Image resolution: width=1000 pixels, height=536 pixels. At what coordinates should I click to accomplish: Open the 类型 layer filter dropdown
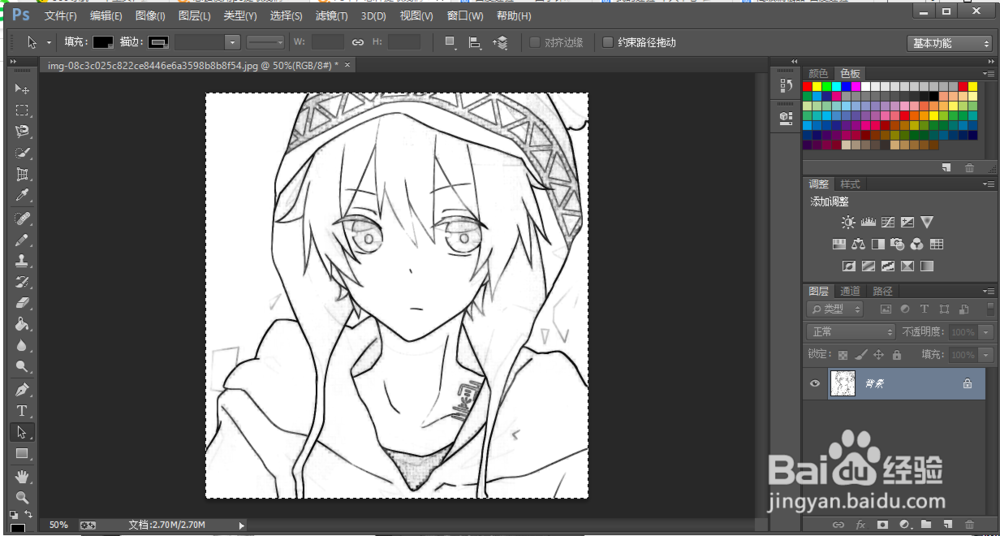835,309
